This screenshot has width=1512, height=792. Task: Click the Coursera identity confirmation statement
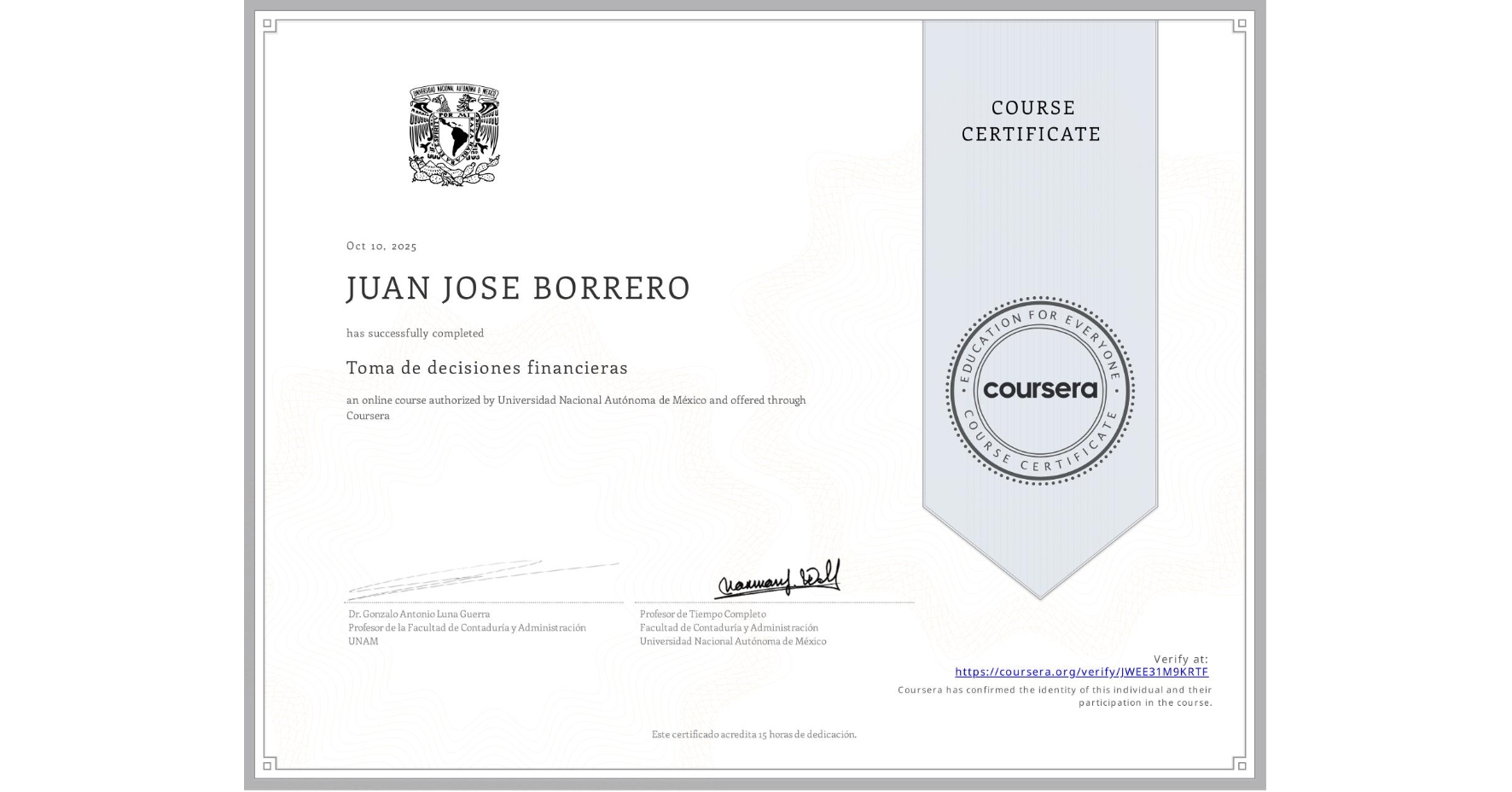[x=1055, y=696]
